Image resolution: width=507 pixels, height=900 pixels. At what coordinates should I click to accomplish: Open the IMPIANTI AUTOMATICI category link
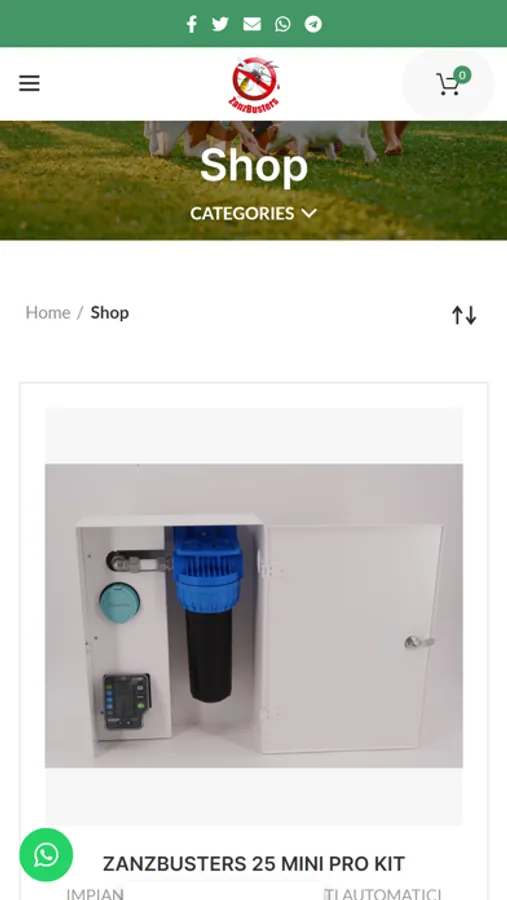(x=254, y=894)
